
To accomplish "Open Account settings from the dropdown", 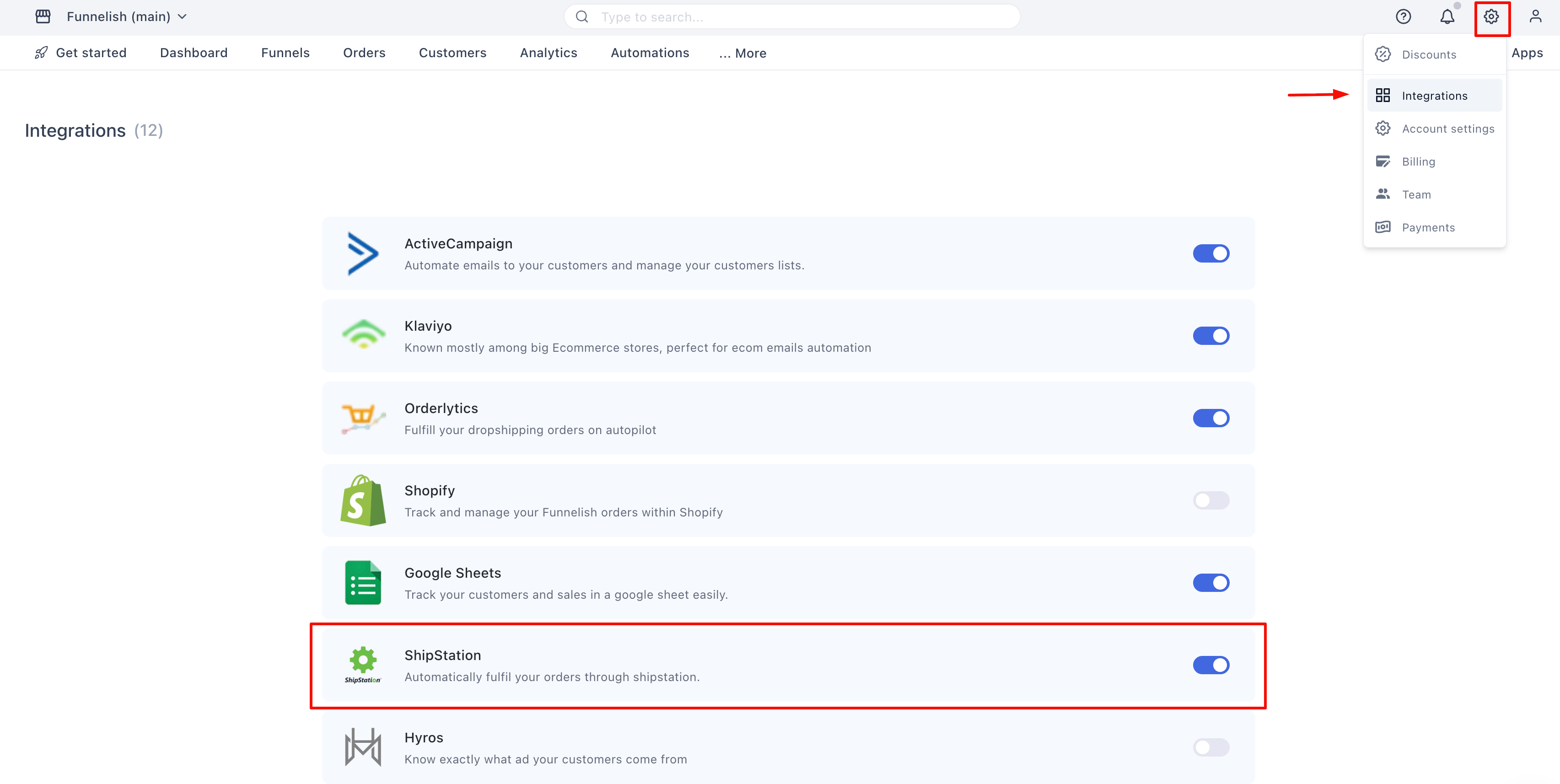I will (1447, 129).
